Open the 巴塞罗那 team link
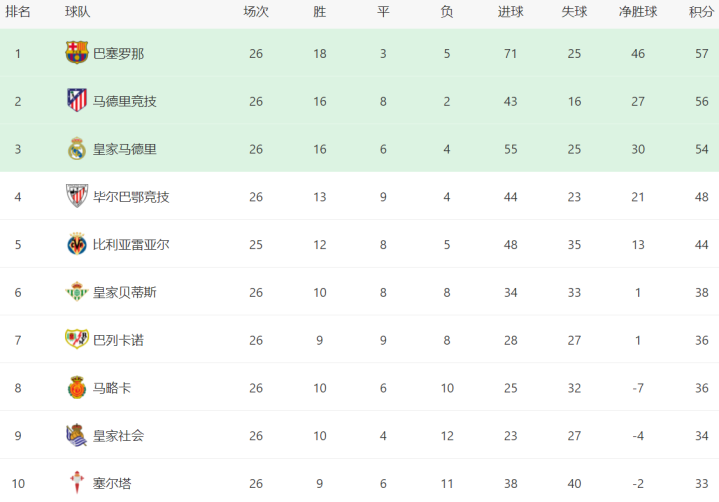The height and width of the screenshot is (502, 719). coord(118,53)
